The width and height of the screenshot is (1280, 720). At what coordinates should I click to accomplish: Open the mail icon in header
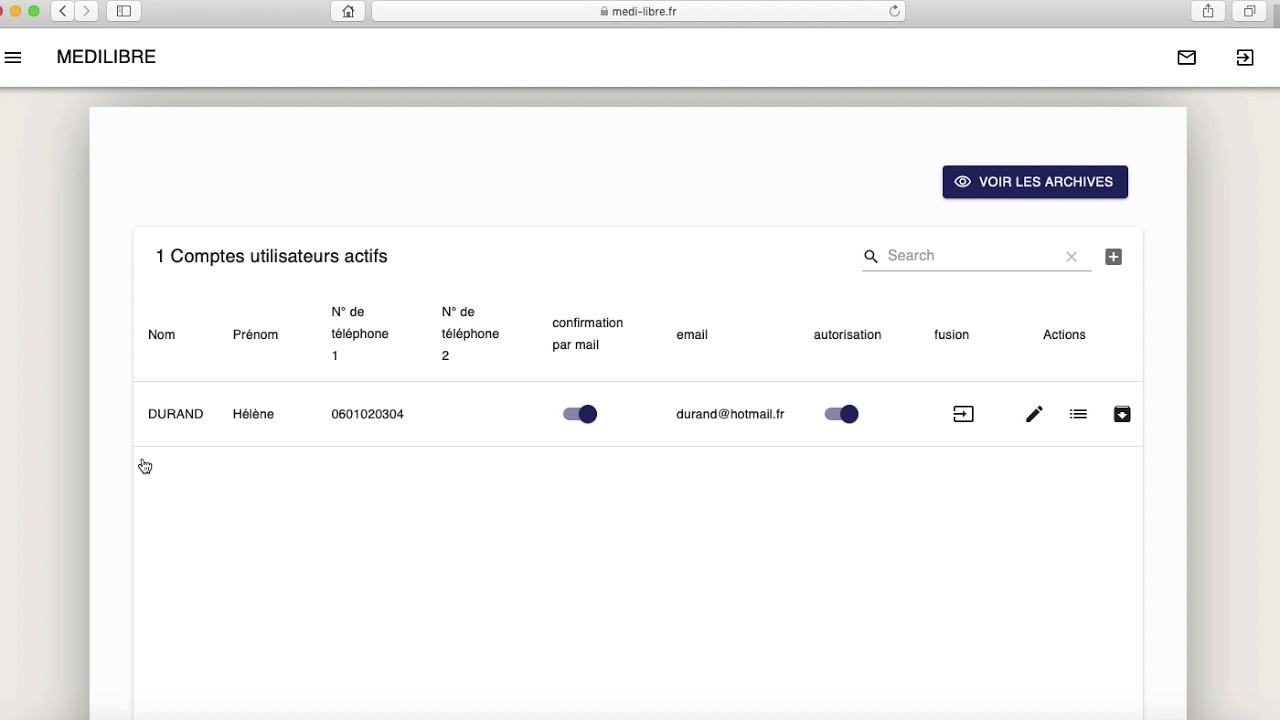tap(1186, 58)
